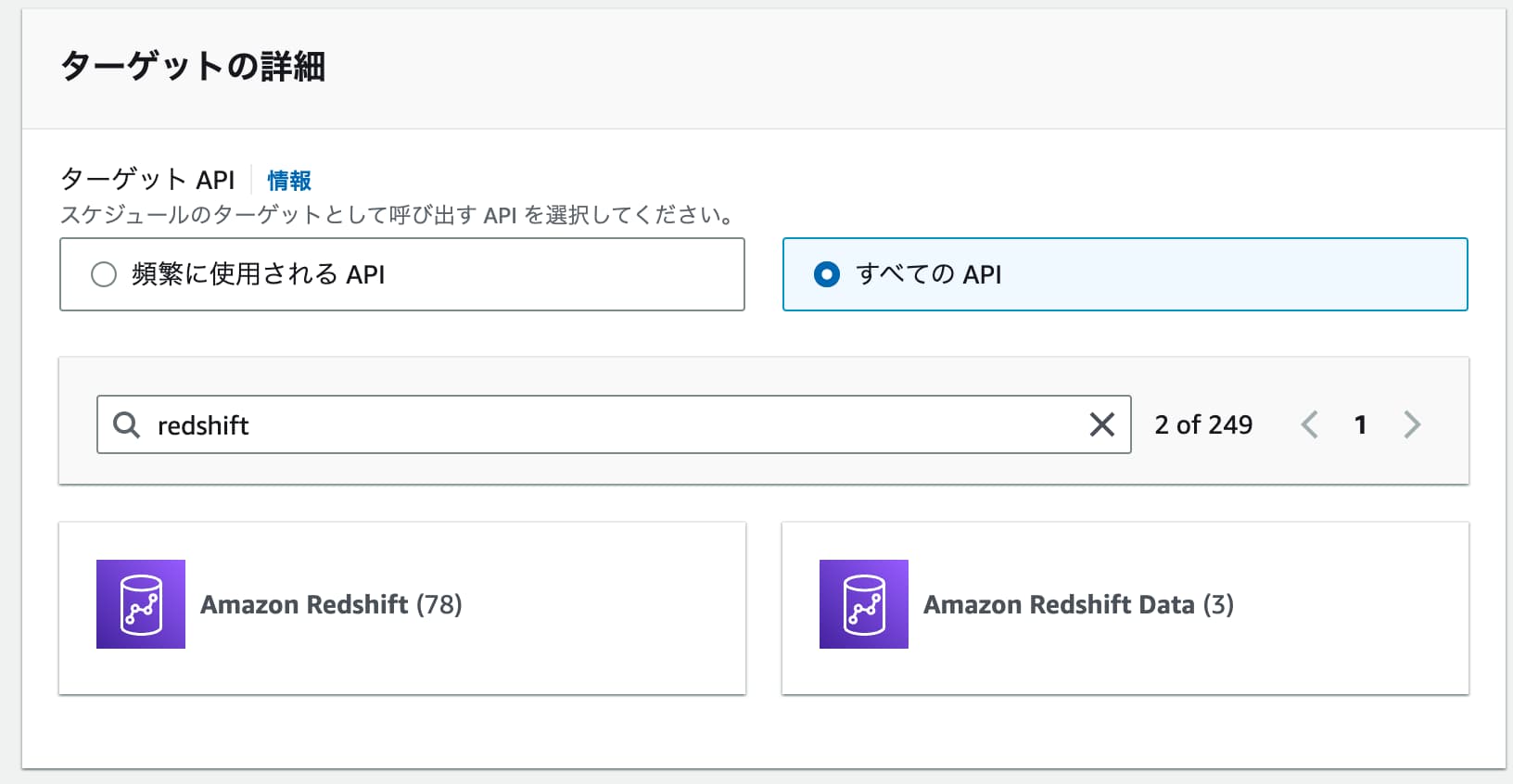Image resolution: width=1513 pixels, height=784 pixels.
Task: Select 頻繁に使用される API radio option
Action: (402, 274)
